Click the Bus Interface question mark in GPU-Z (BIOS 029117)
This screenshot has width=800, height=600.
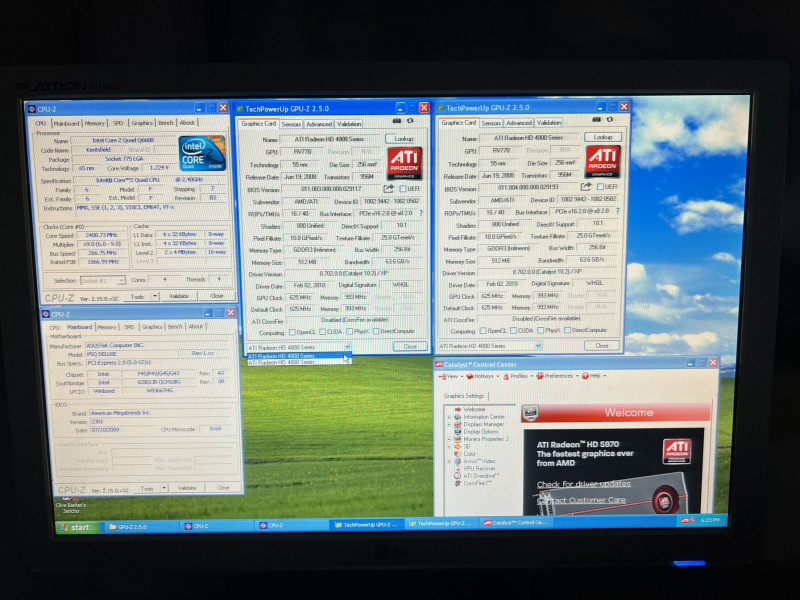point(421,213)
